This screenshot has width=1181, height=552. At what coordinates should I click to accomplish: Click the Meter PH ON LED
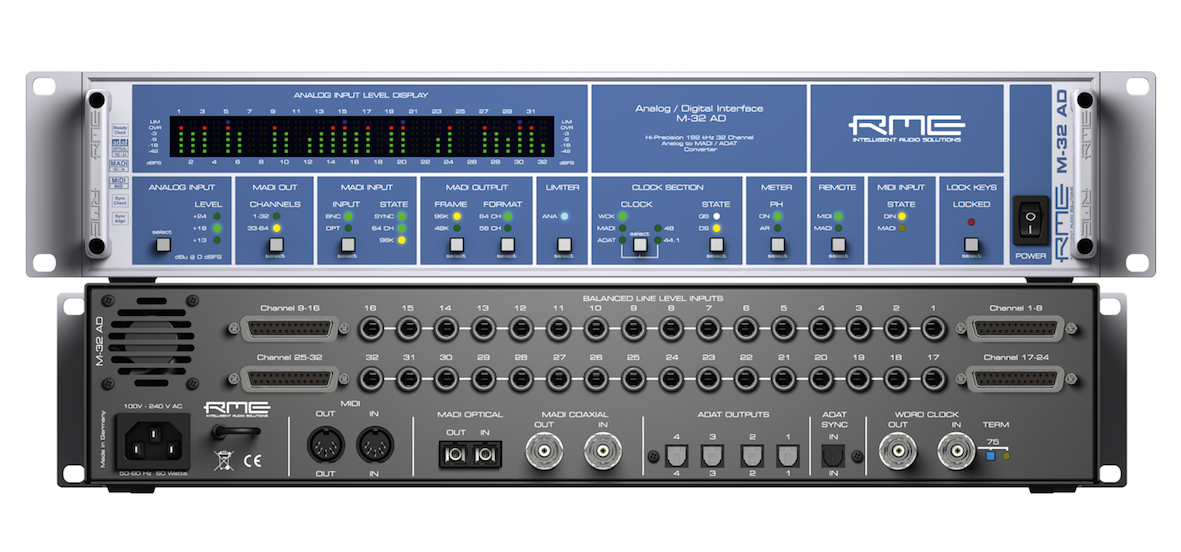click(778, 215)
